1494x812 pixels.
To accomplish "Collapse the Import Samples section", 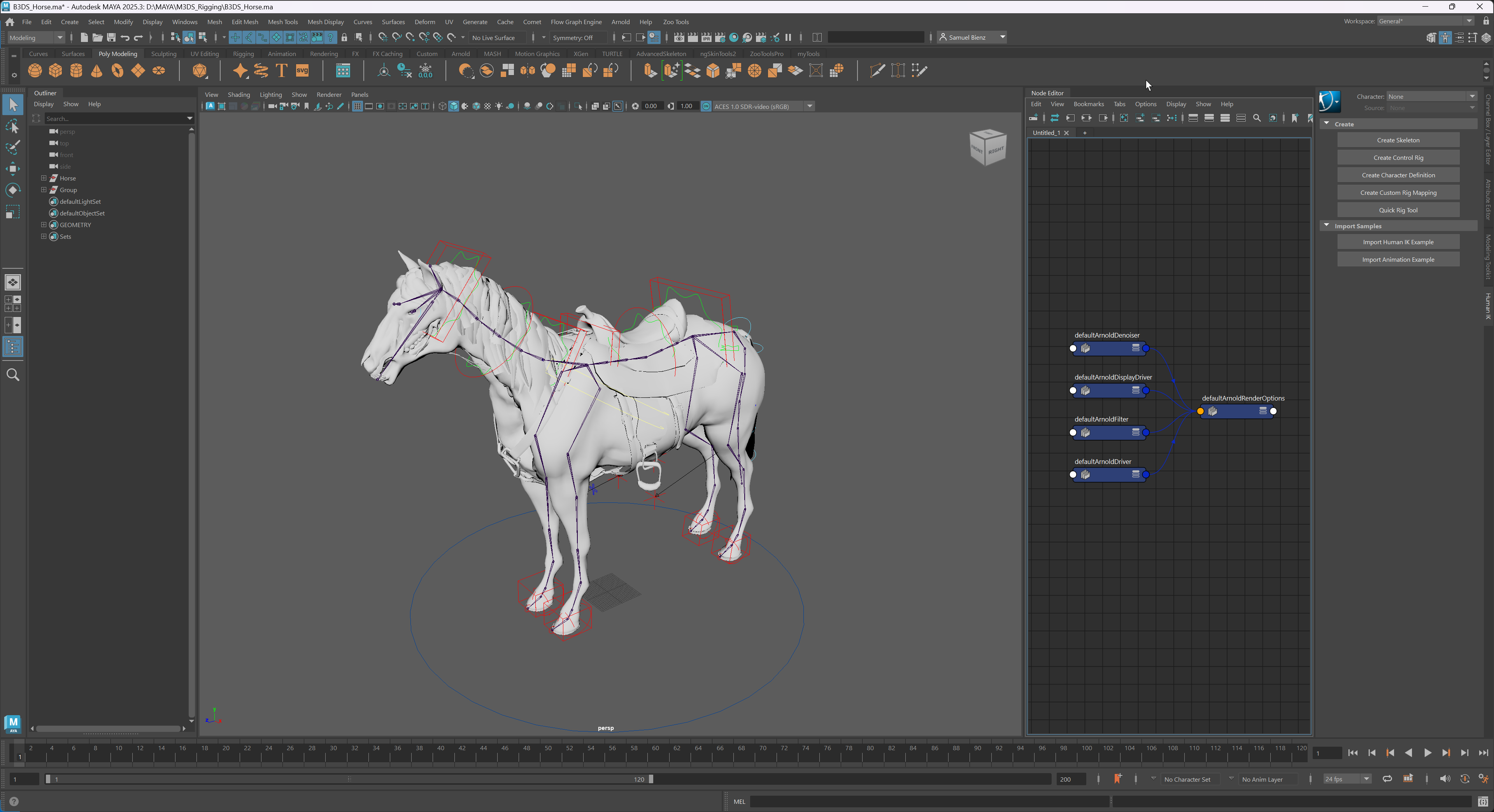I will coord(1326,226).
